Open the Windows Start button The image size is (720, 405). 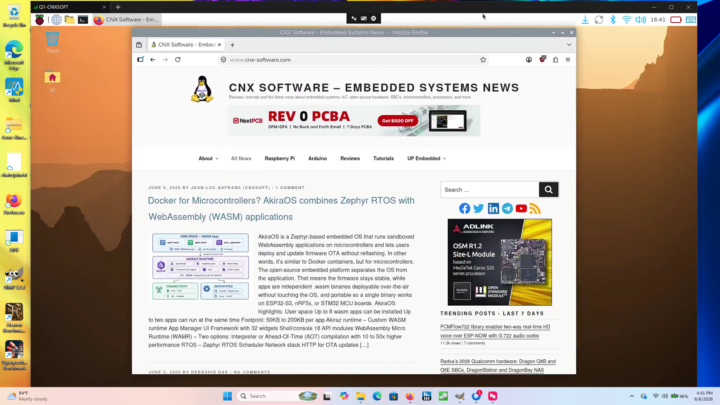point(227,396)
